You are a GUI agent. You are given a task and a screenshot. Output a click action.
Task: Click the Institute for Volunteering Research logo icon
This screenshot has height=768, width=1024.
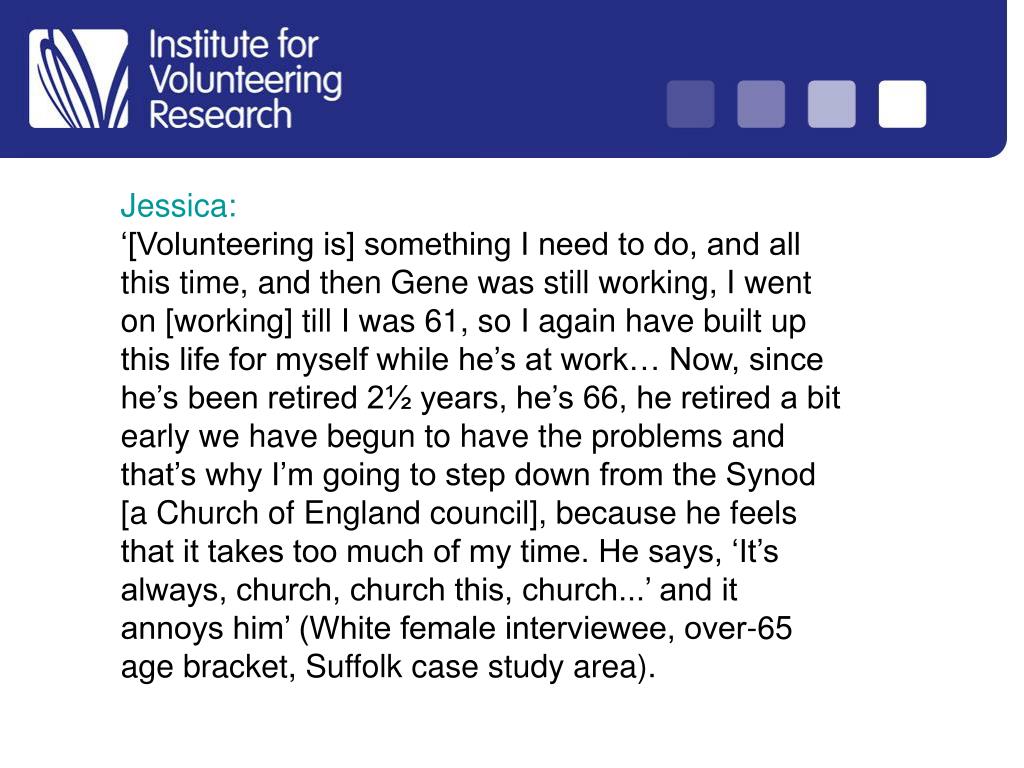78,78
